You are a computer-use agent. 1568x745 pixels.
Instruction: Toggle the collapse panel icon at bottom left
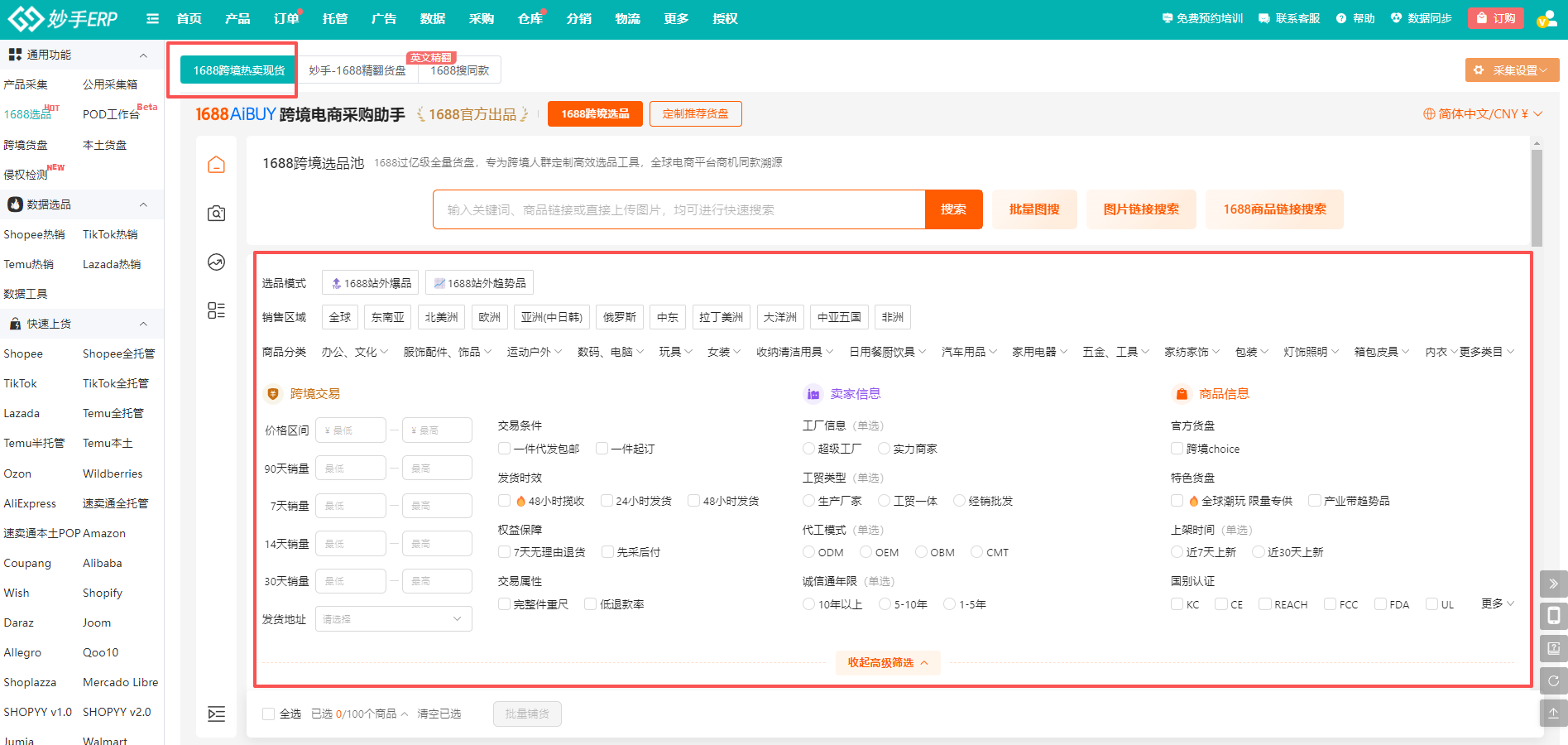pos(216,714)
